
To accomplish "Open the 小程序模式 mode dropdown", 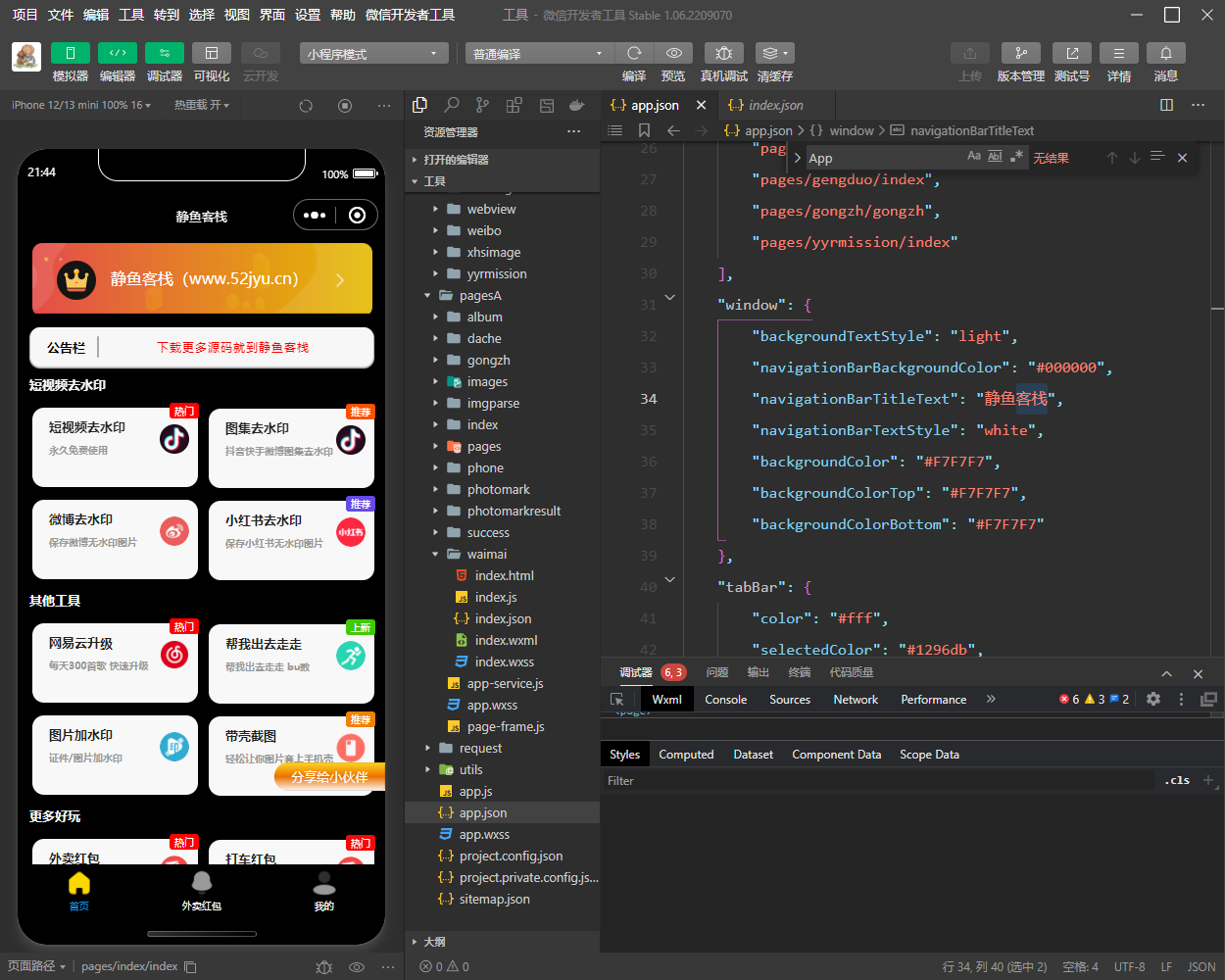I will (x=373, y=54).
